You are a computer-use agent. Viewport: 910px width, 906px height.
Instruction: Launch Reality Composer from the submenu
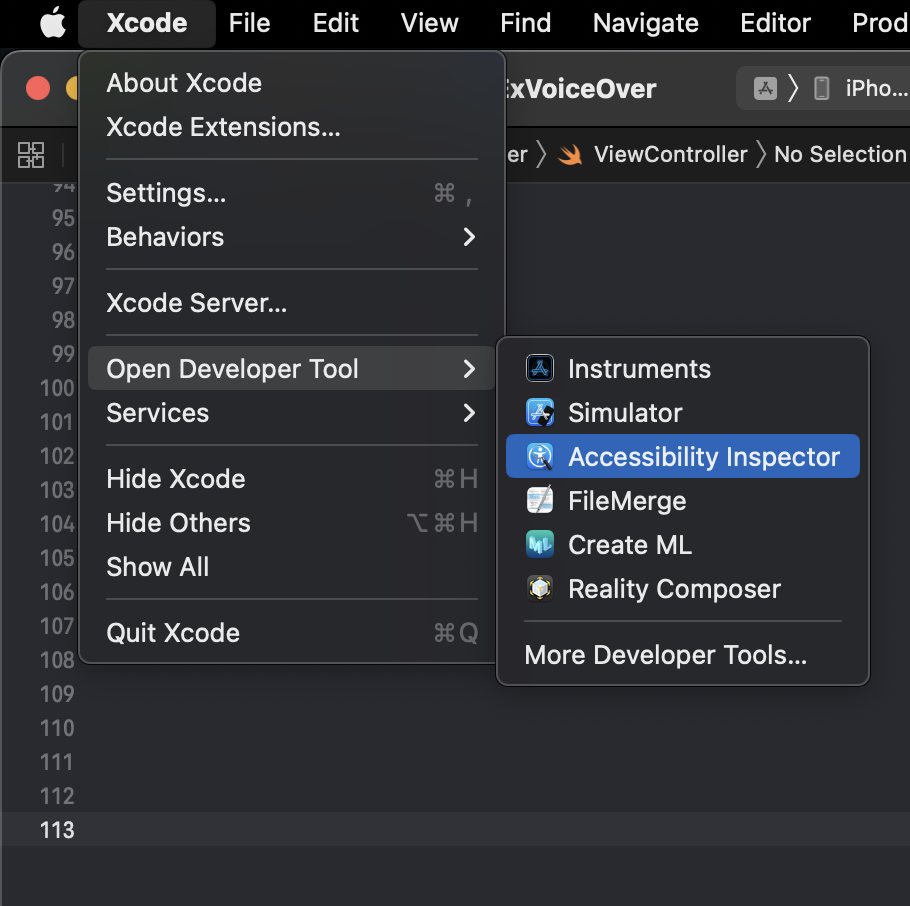(x=682, y=589)
